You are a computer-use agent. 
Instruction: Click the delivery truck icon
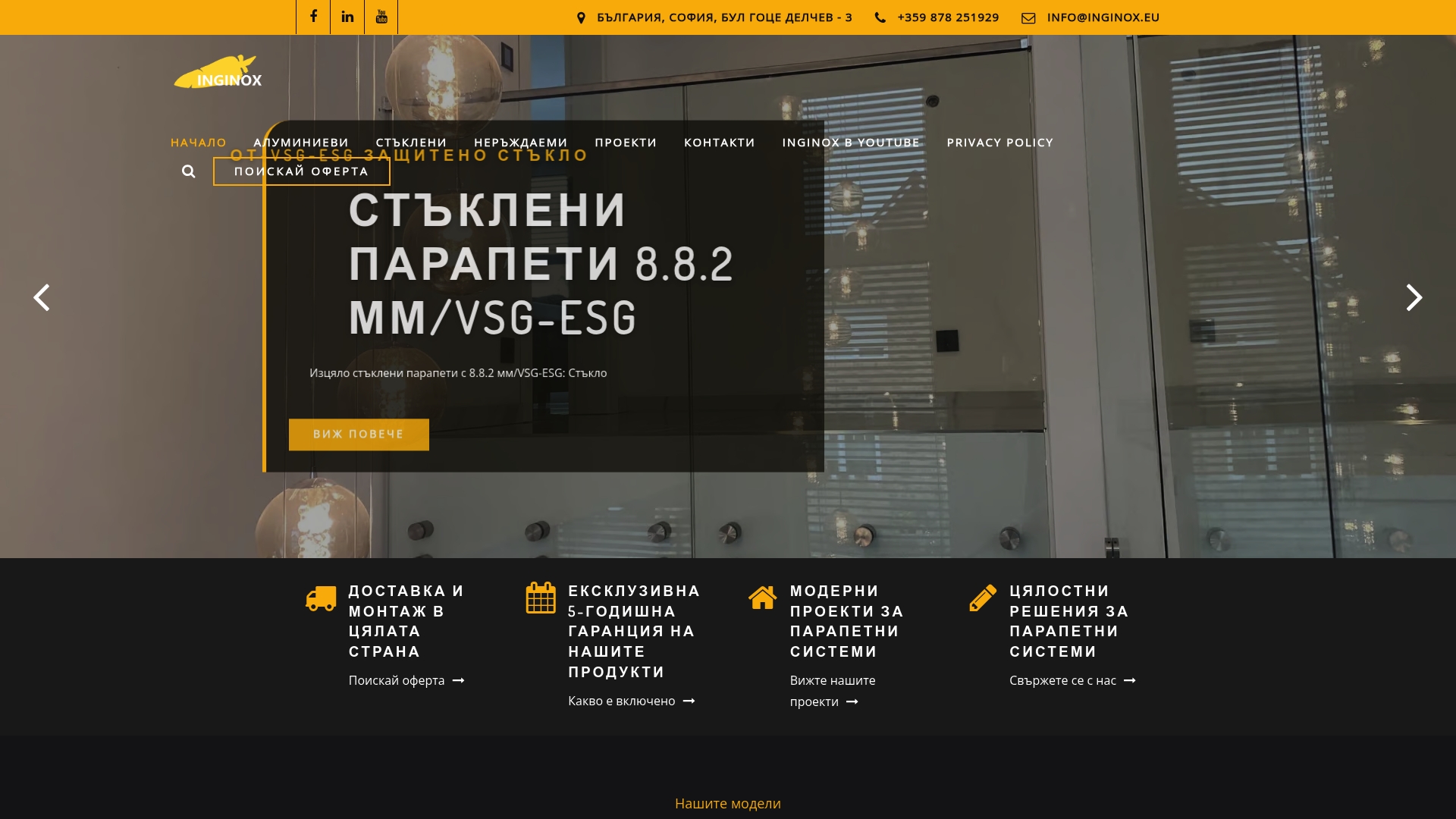pyautogui.click(x=319, y=598)
